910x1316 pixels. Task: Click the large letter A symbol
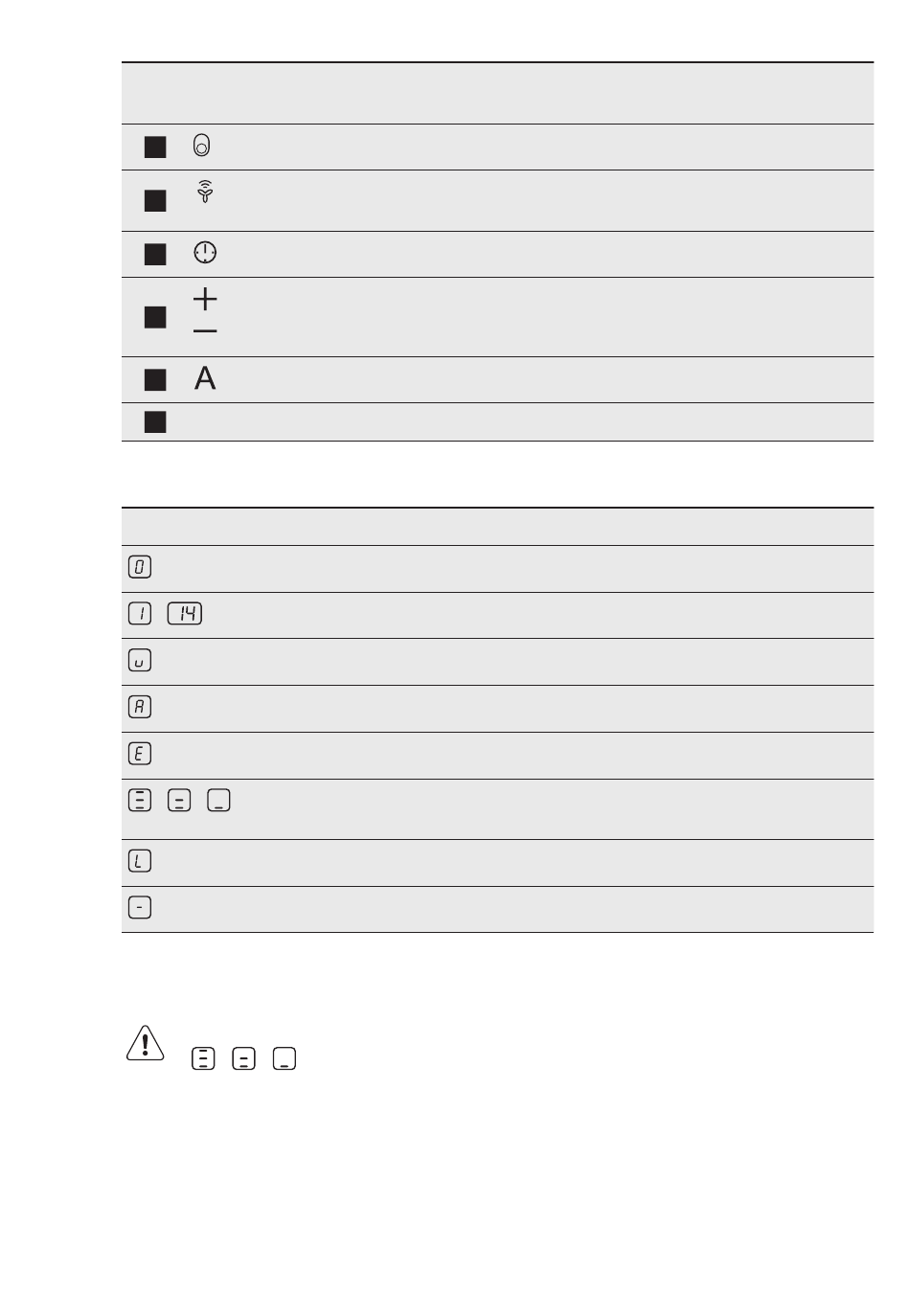point(205,378)
